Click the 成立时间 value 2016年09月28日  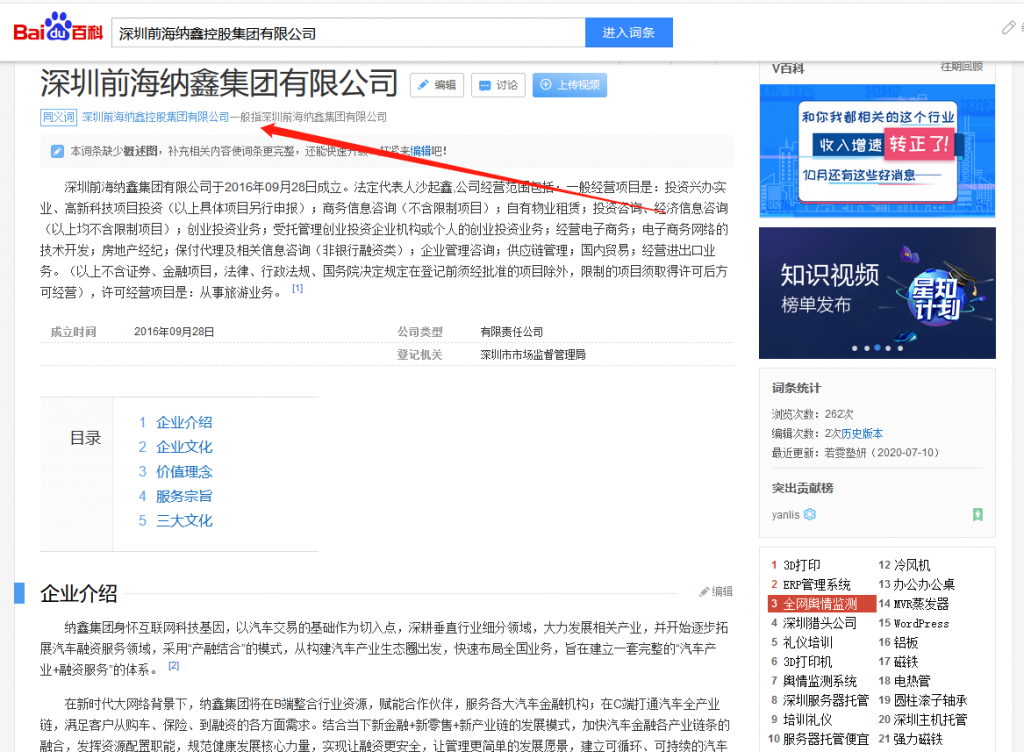[x=174, y=332]
